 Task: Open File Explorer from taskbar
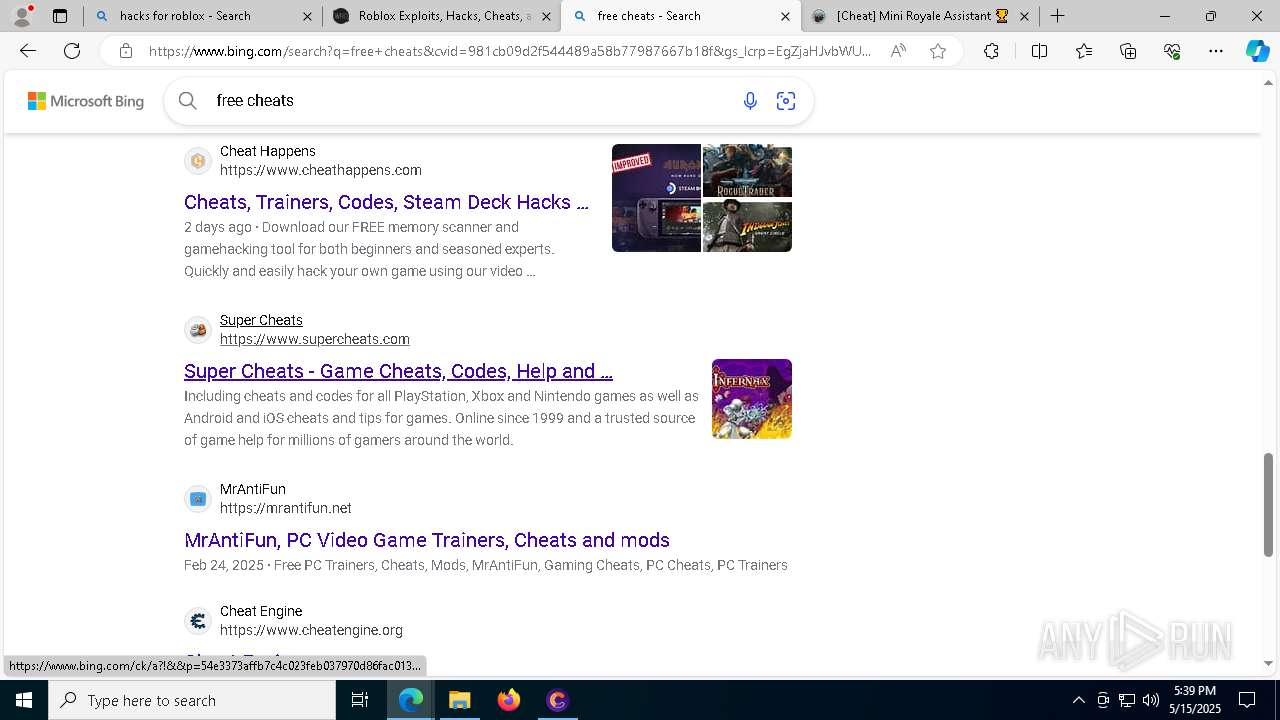(459, 700)
